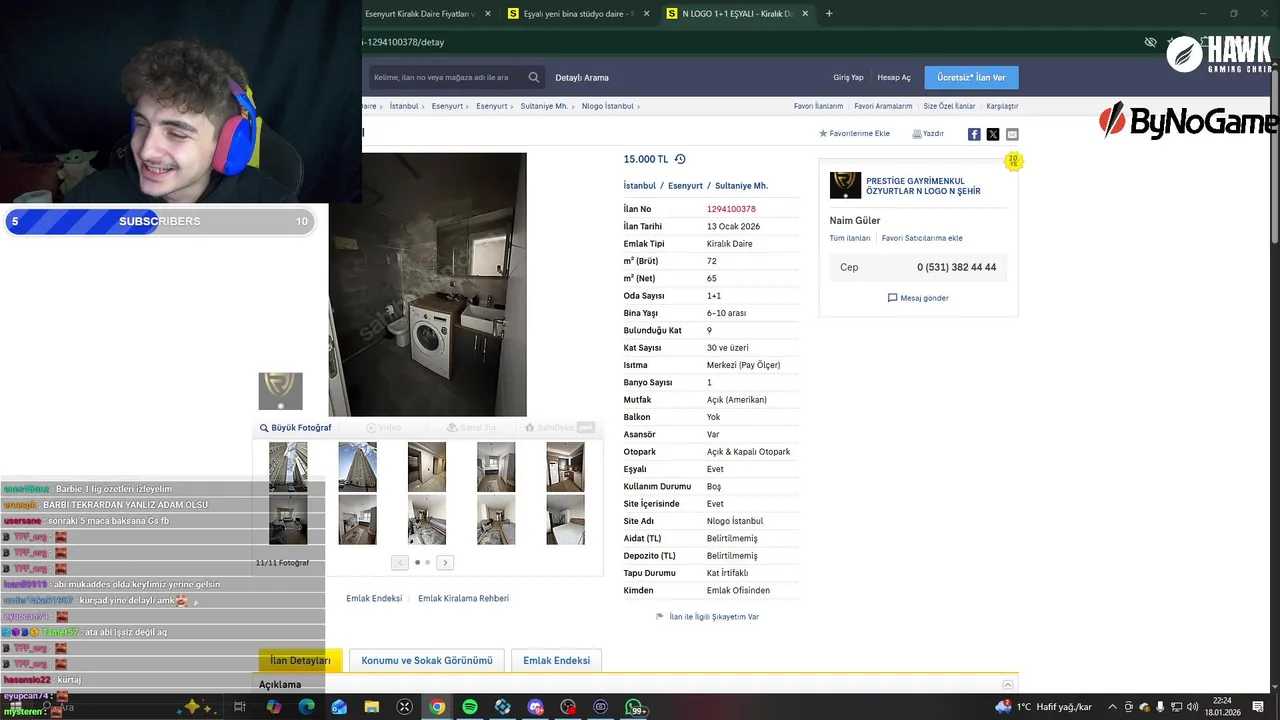Open File Explorer from the taskbar
This screenshot has width=1280, height=720.
click(372, 707)
